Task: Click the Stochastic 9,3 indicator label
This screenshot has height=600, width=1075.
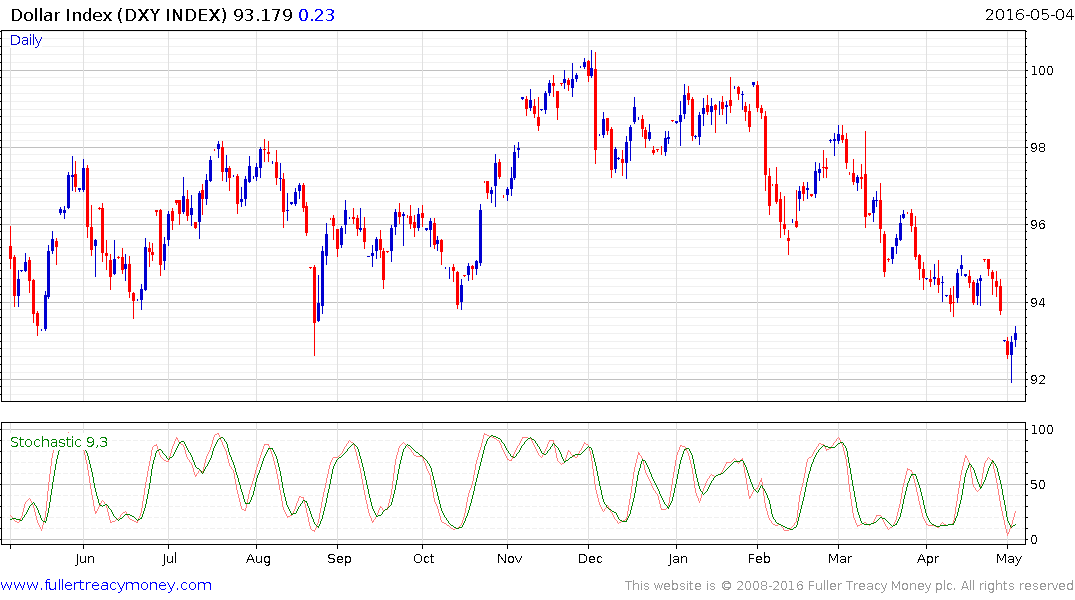Action: coord(59,442)
